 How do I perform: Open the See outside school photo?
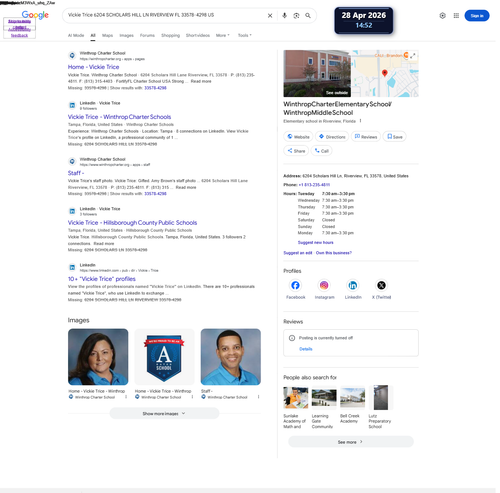point(317,73)
